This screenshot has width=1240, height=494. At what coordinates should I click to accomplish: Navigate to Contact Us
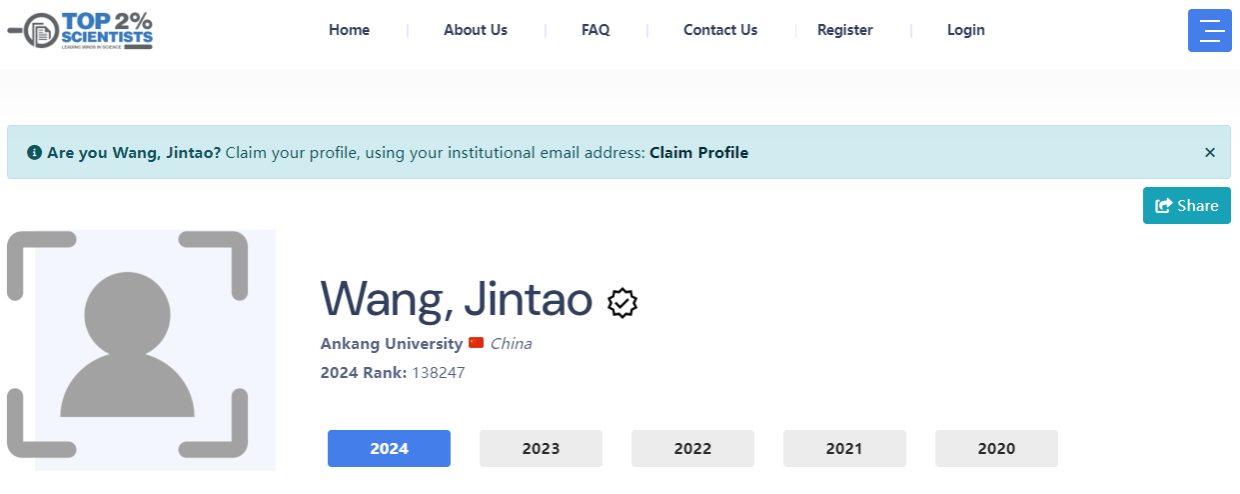tap(720, 30)
